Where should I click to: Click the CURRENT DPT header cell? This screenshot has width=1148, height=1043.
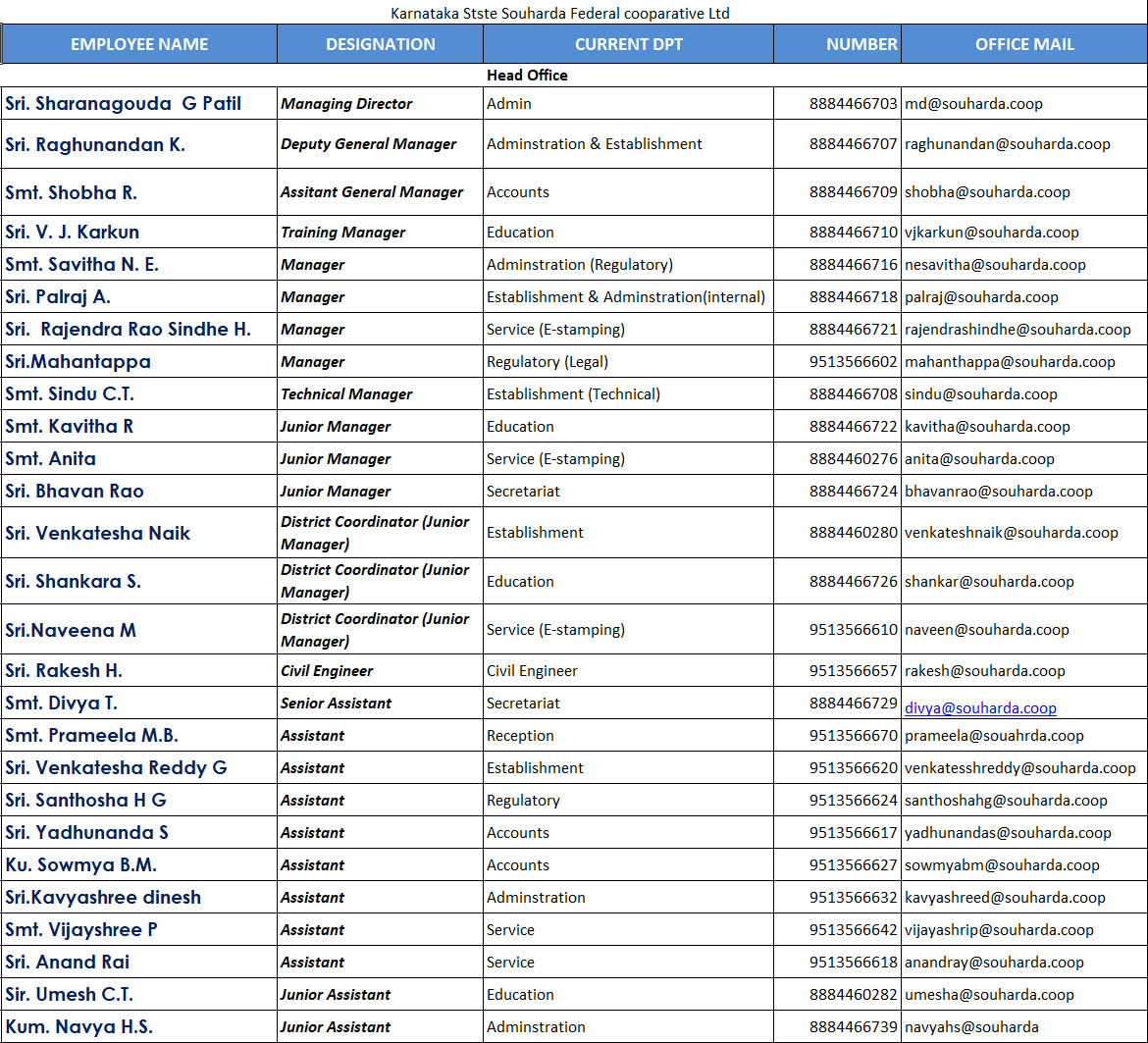point(628,44)
